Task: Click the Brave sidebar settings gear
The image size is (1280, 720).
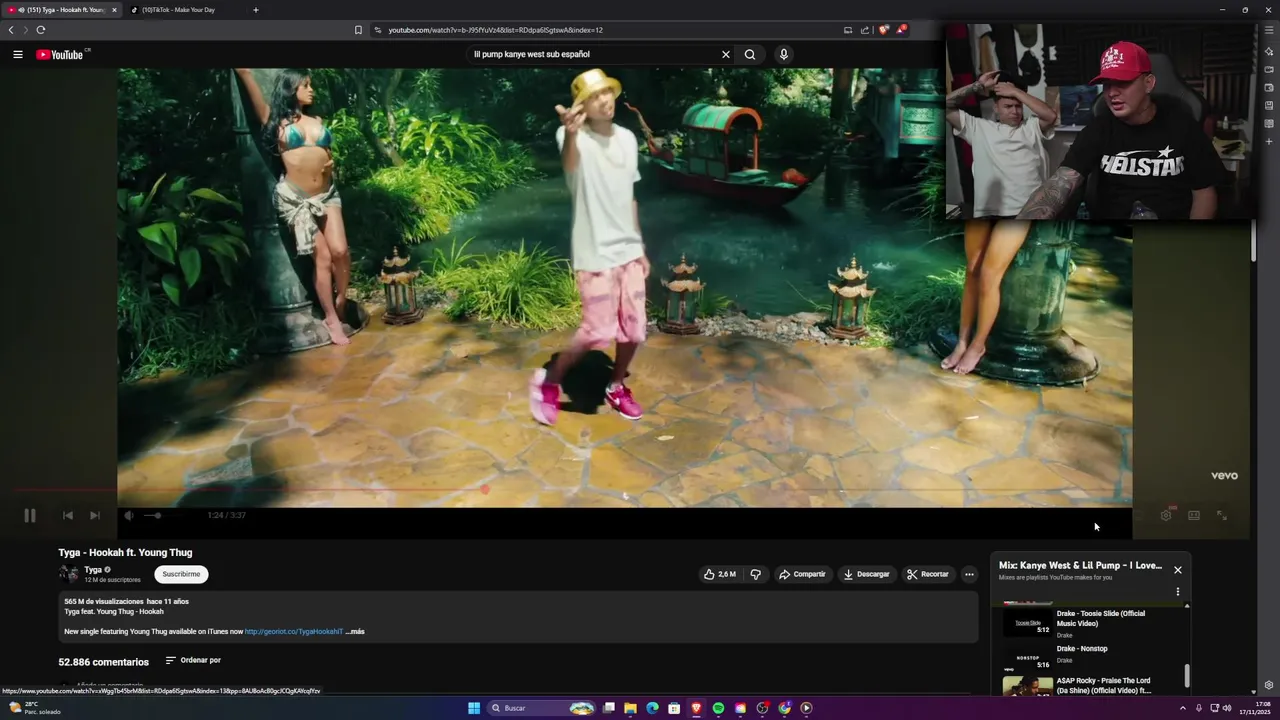Action: (x=1269, y=685)
